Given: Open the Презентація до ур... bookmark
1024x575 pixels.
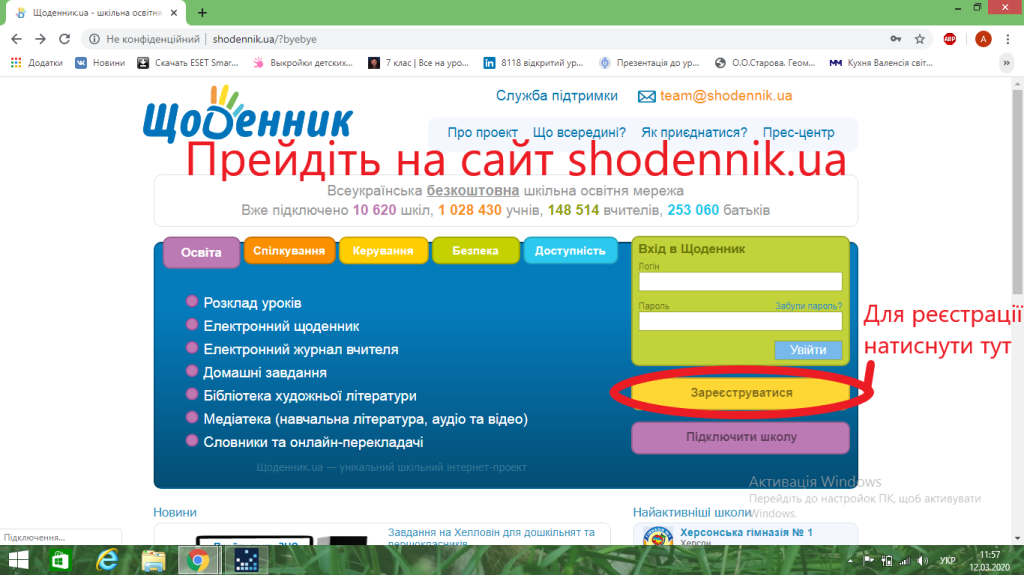Looking at the screenshot, I should point(649,63).
